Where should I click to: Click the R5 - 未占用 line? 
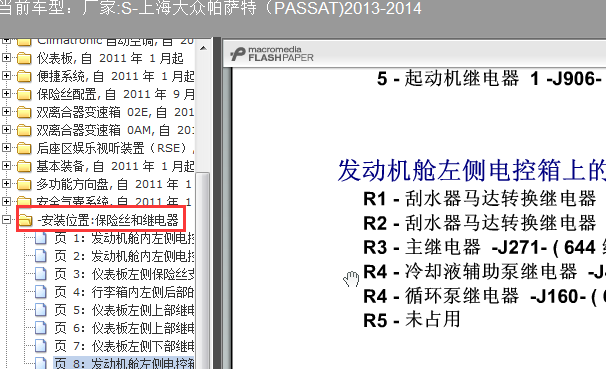click(x=412, y=320)
